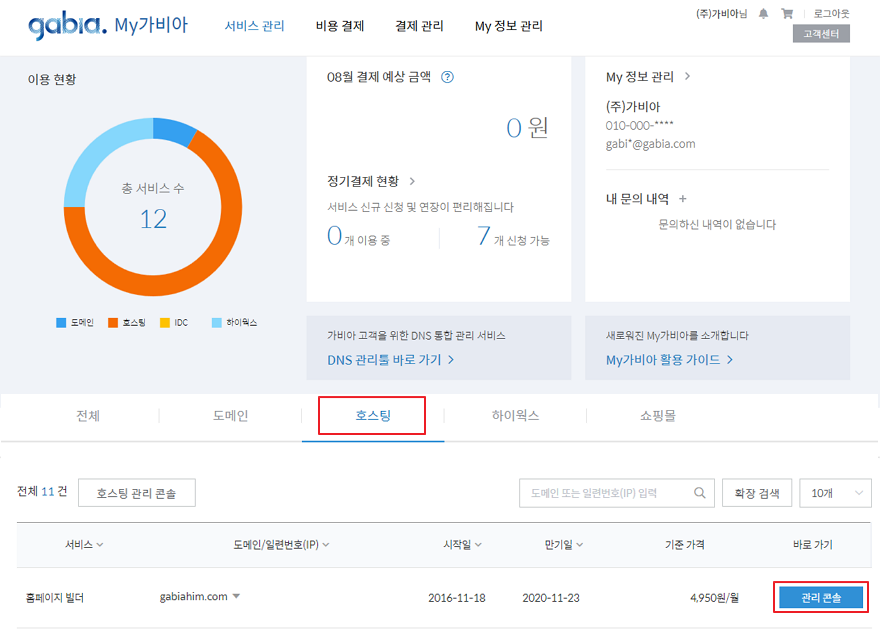Sort by the 시작일 column header
The image size is (880, 633).
point(462,545)
